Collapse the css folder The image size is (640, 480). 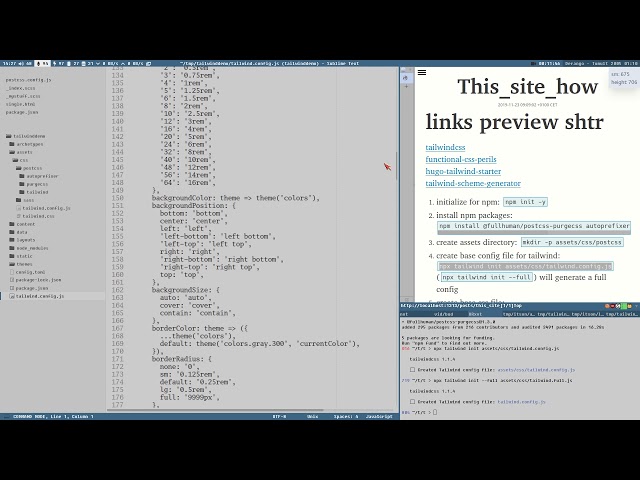coord(20,160)
